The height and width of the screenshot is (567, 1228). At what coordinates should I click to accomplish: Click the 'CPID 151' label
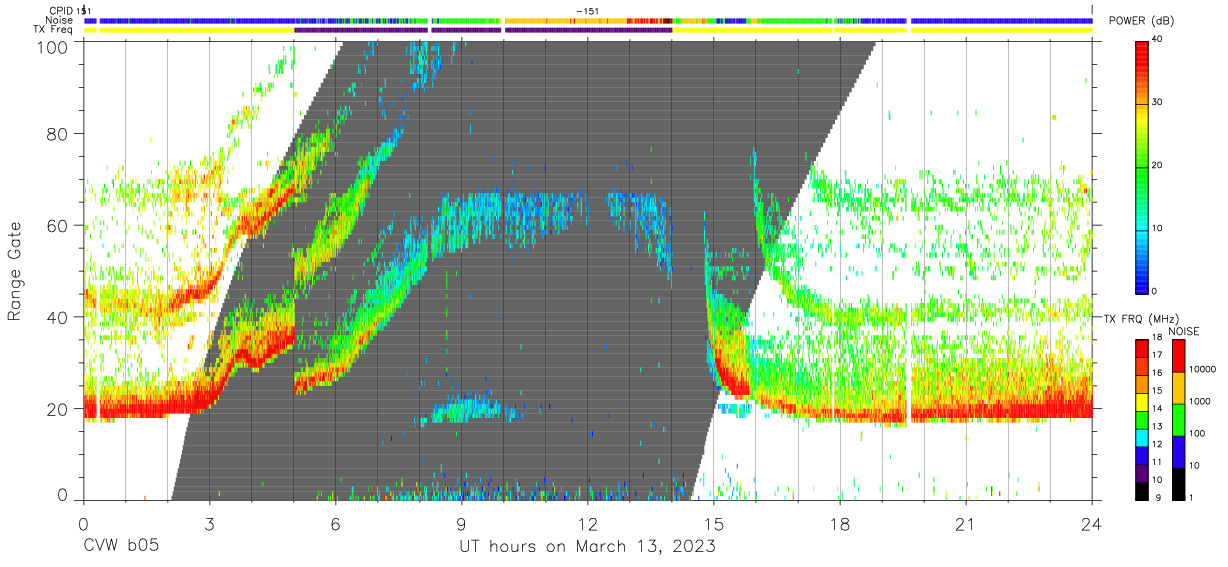pos(70,11)
